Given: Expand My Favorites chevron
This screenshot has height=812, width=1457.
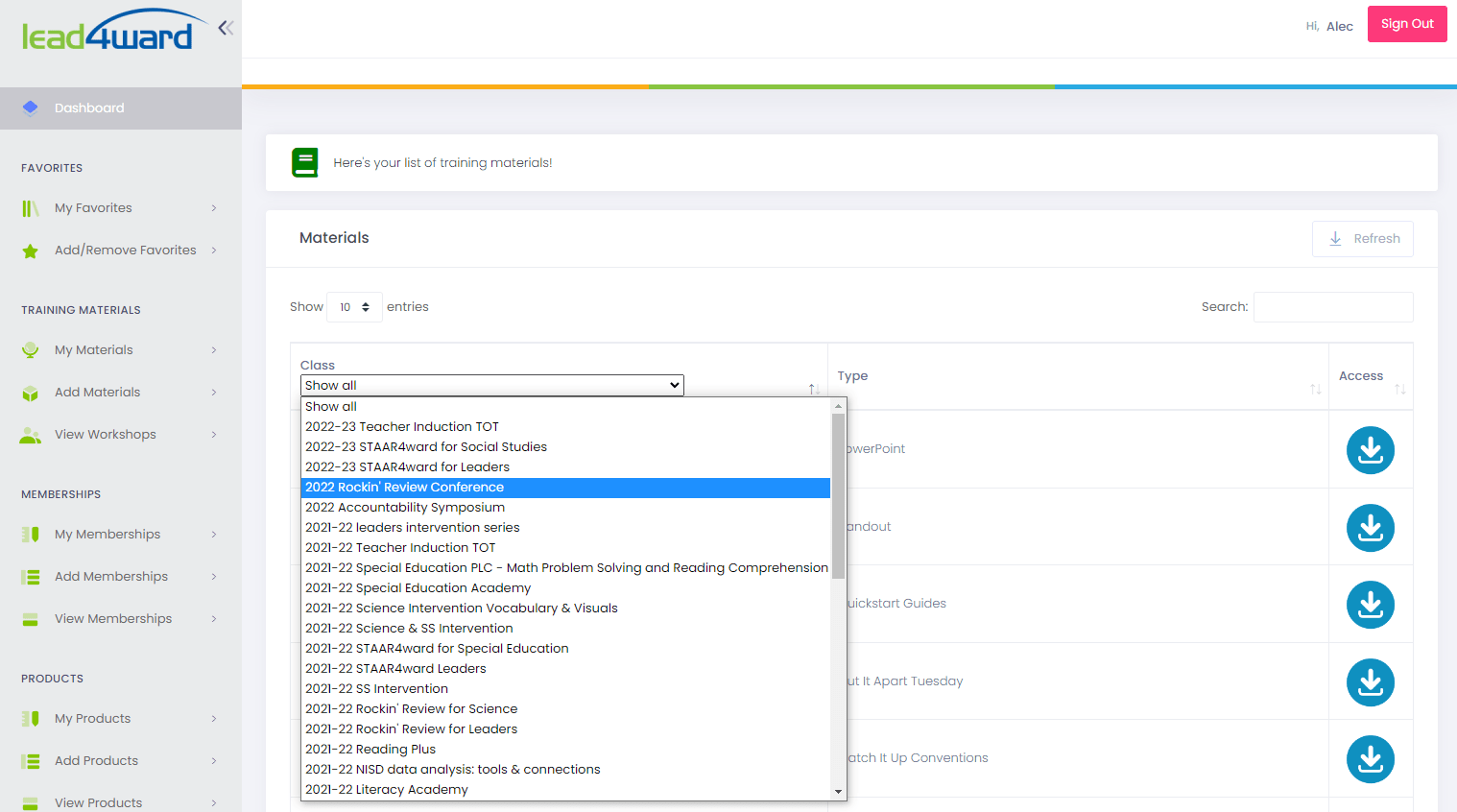Looking at the screenshot, I should [x=214, y=208].
